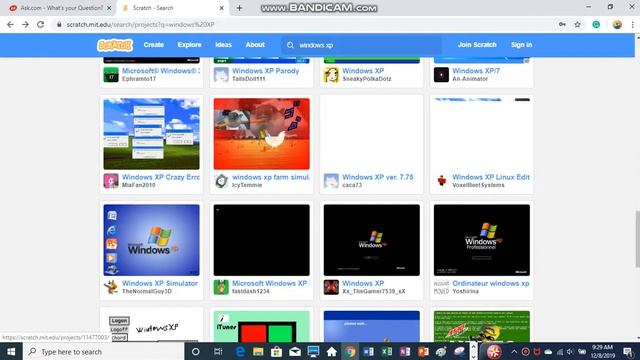Open author TailsDoll111 profile

249,79
